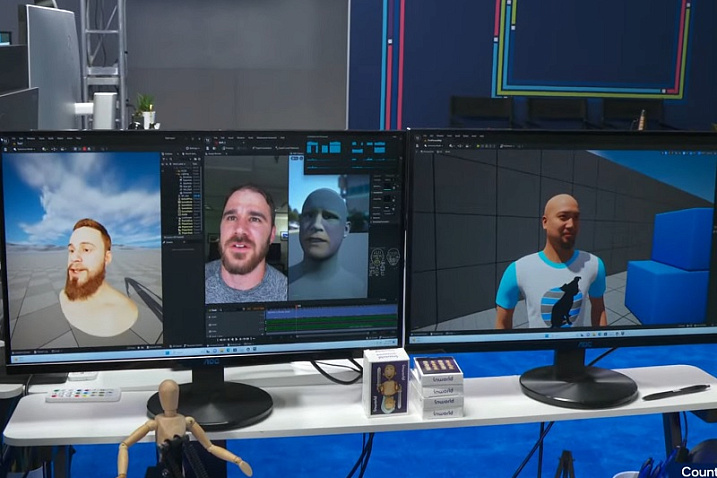Image resolution: width=717 pixels, height=478 pixels.
Task: Click taskbar search on left monitor
Action: tap(179, 352)
